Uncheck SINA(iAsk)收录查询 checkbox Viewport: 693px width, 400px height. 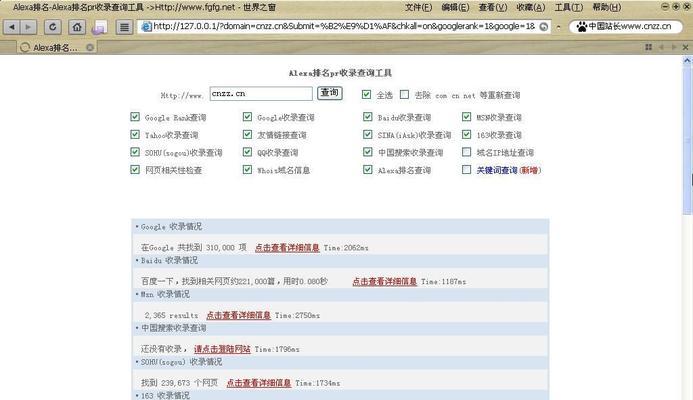[x=367, y=134]
